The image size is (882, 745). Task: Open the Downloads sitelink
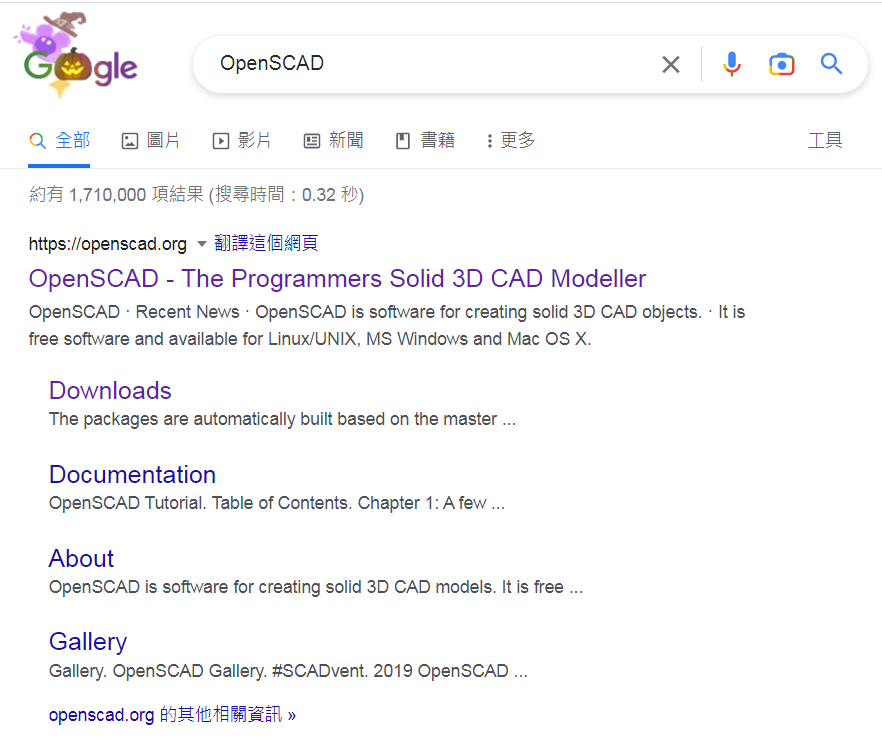(110, 391)
